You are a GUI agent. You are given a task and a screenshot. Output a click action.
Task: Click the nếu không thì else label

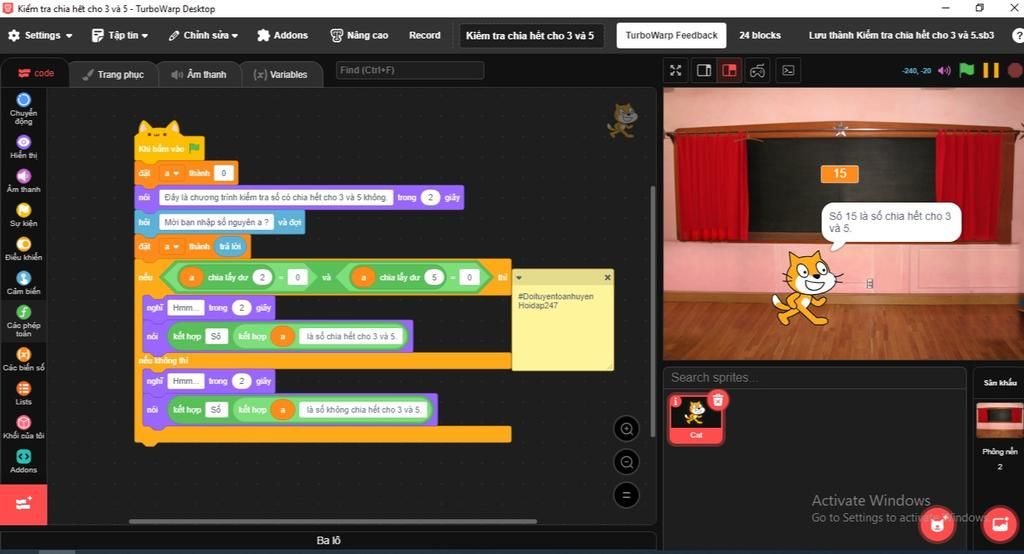[163, 360]
